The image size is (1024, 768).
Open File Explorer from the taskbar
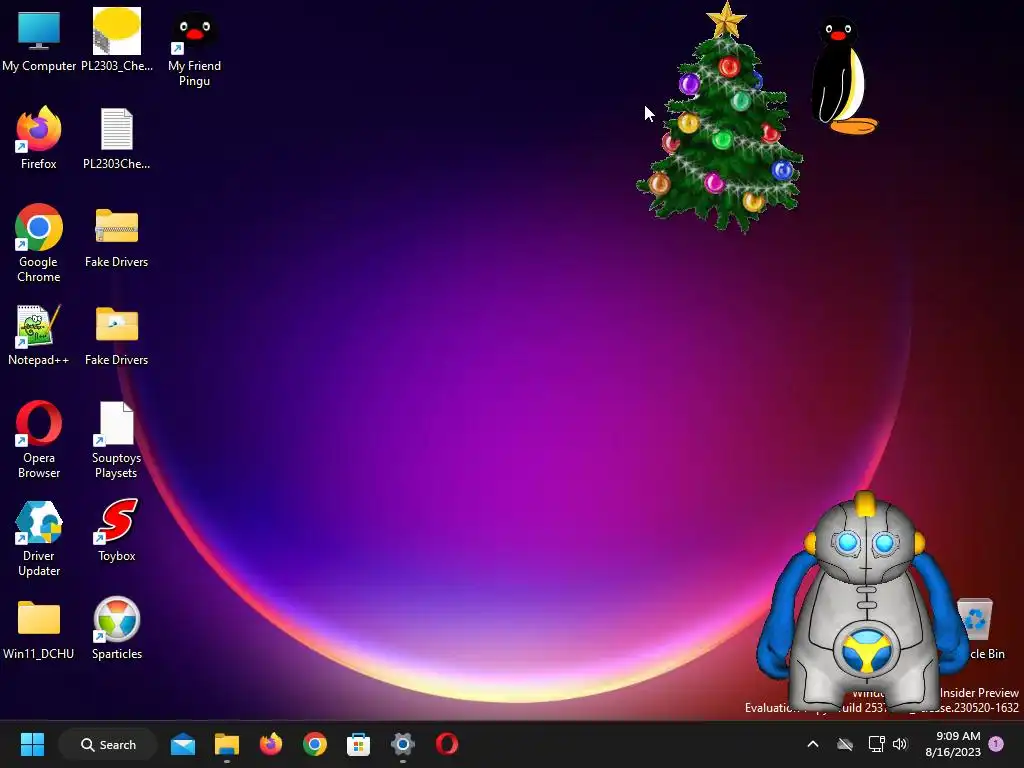pos(227,744)
